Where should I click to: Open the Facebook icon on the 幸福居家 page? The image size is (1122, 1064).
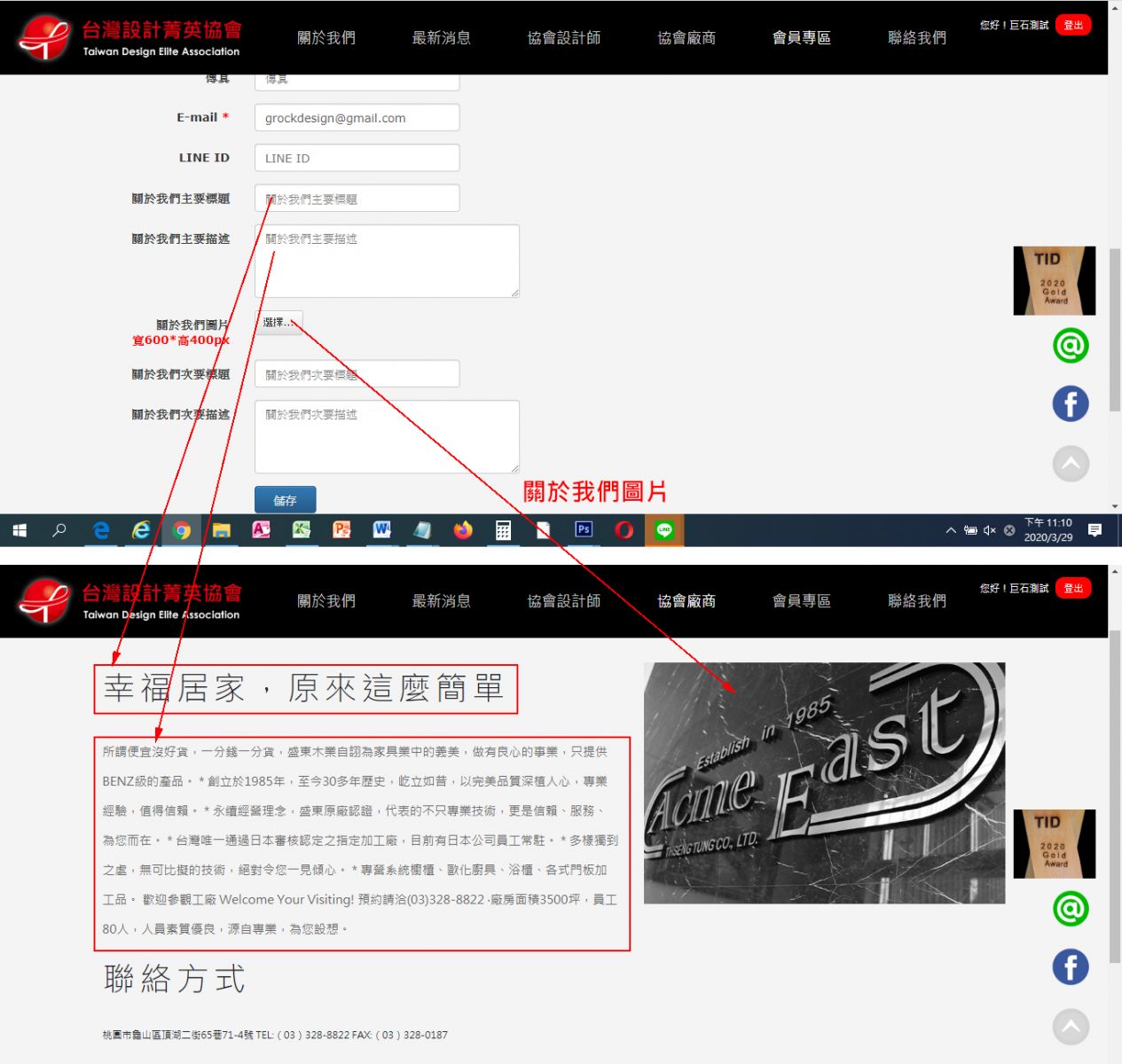click(1071, 966)
